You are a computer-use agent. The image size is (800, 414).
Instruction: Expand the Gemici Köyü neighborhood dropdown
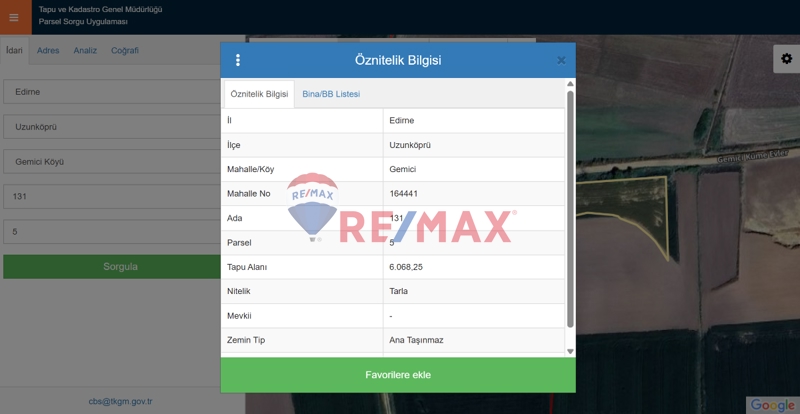[x=122, y=162]
